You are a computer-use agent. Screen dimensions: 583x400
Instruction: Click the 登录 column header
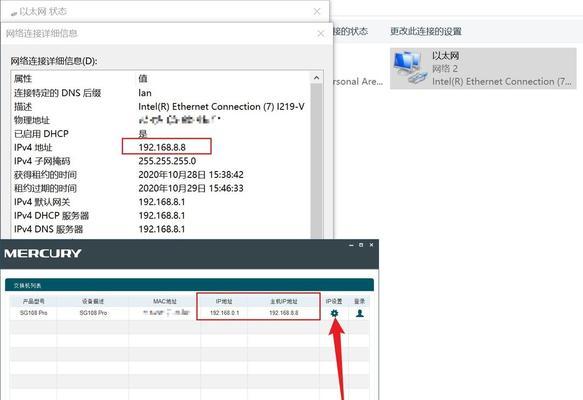(359, 301)
